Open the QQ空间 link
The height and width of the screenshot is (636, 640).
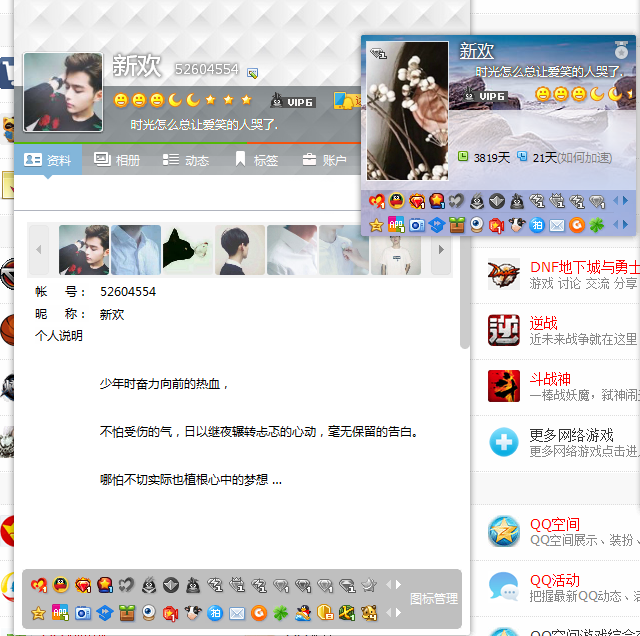click(x=555, y=524)
